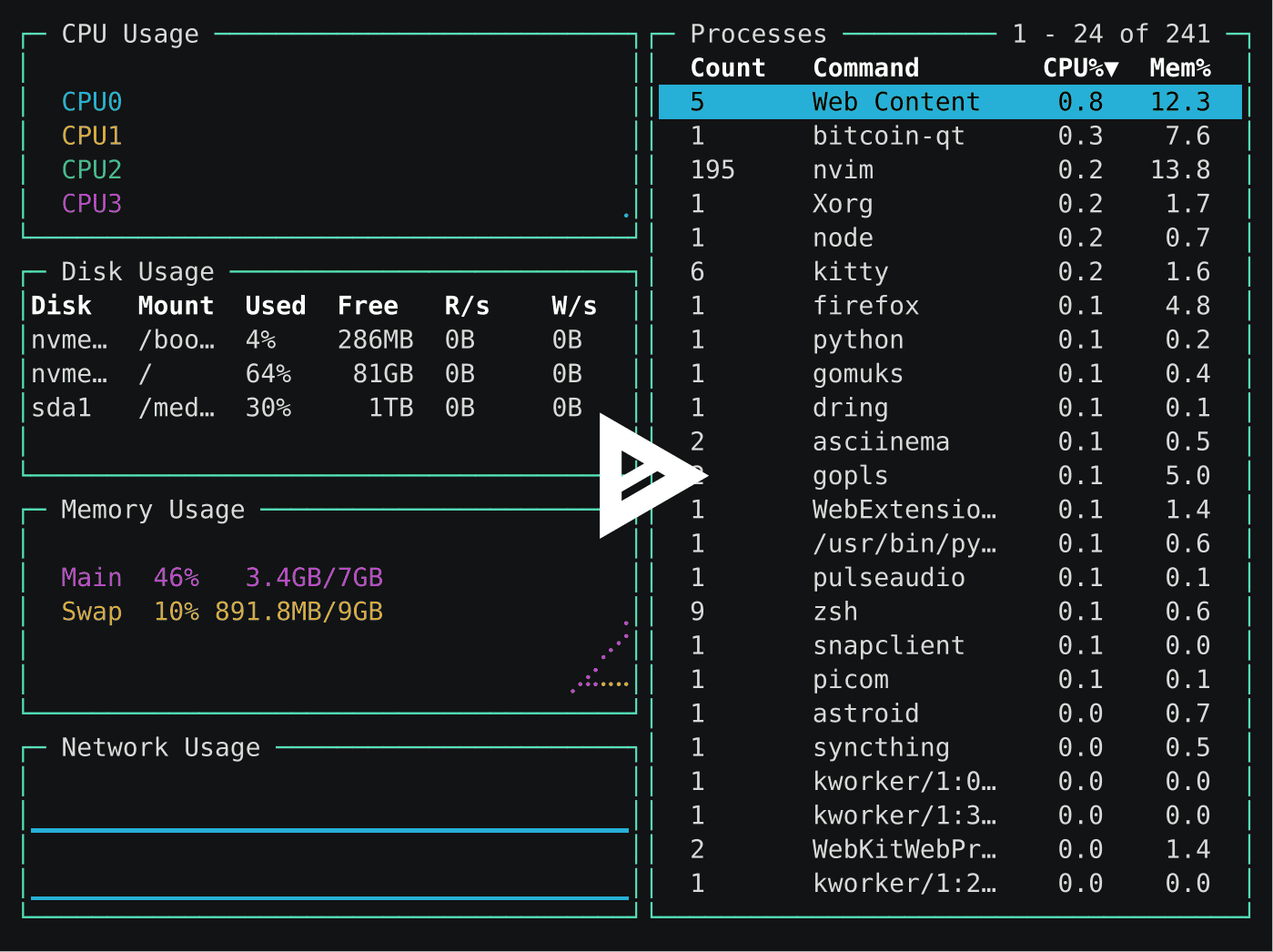Click the Main memory 46% line
Screen dimensions: 1273x952
(x=222, y=577)
